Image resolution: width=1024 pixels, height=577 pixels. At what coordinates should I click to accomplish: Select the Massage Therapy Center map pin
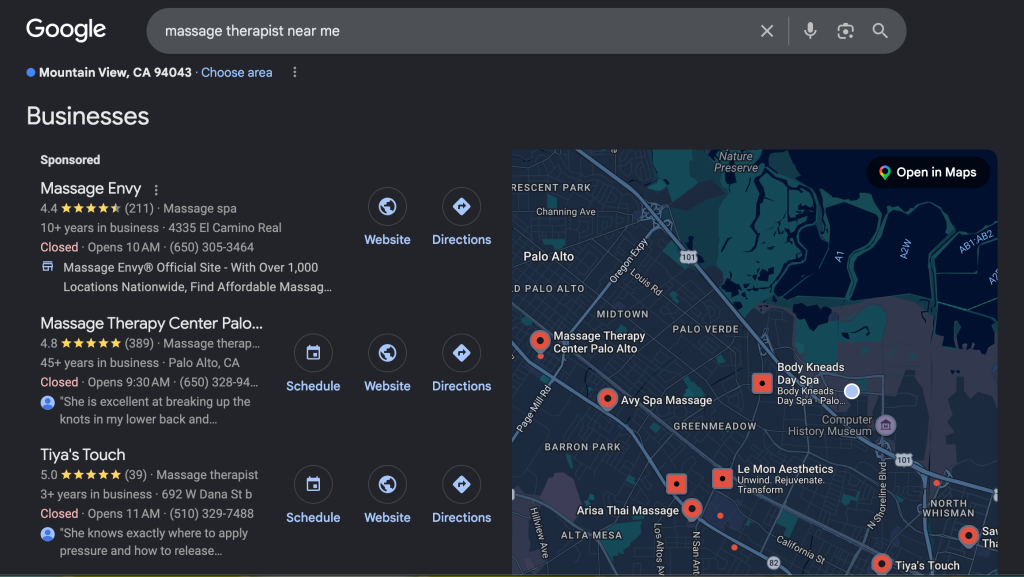tap(540, 340)
